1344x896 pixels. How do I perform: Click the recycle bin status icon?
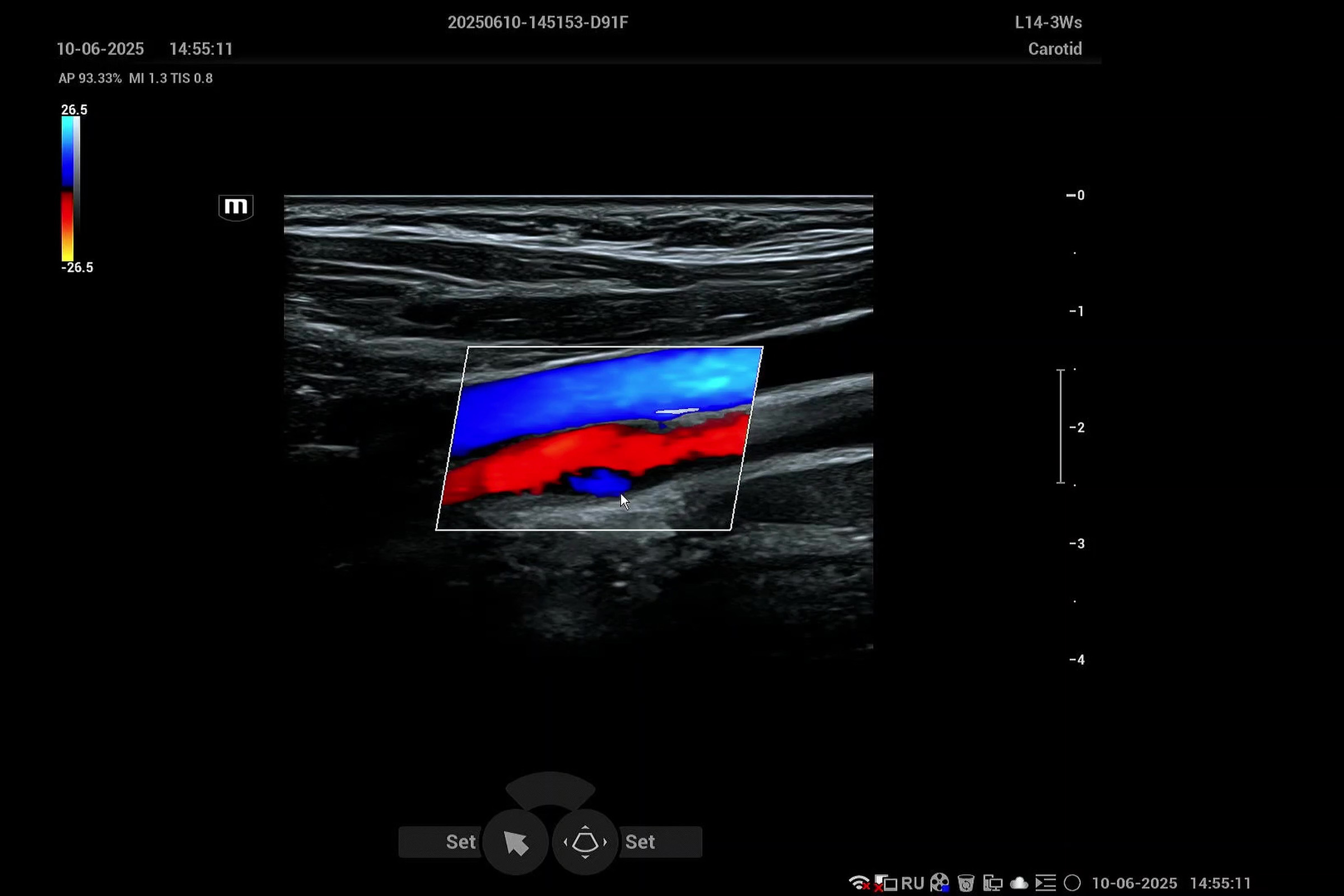click(965, 883)
